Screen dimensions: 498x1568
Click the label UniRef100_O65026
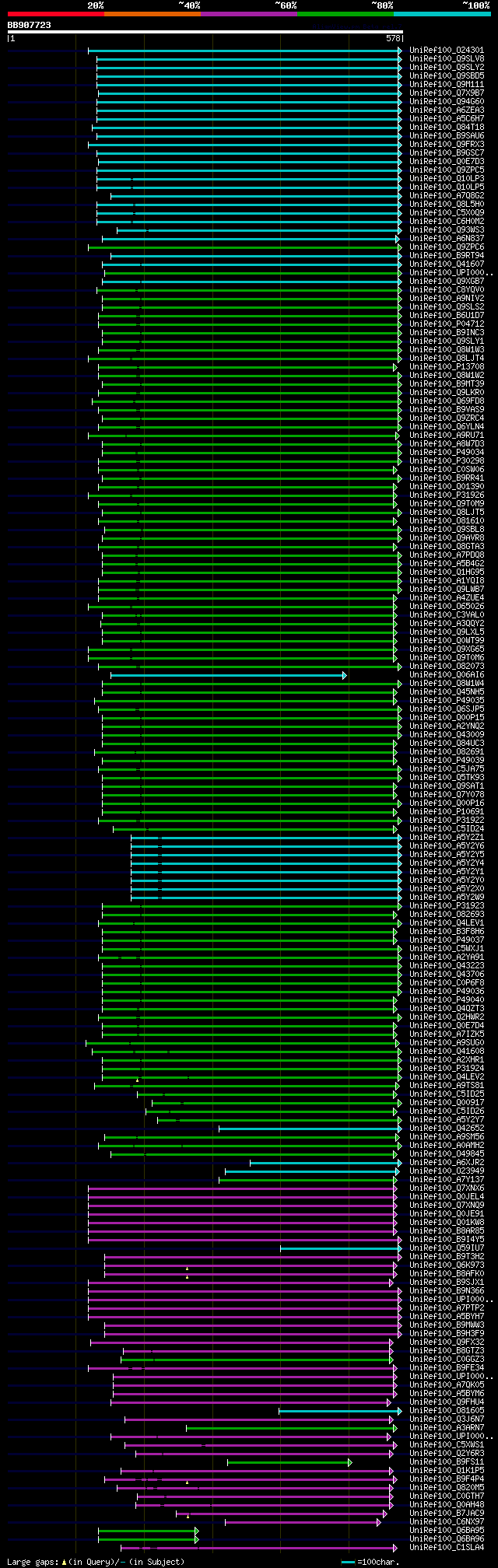pos(447,607)
